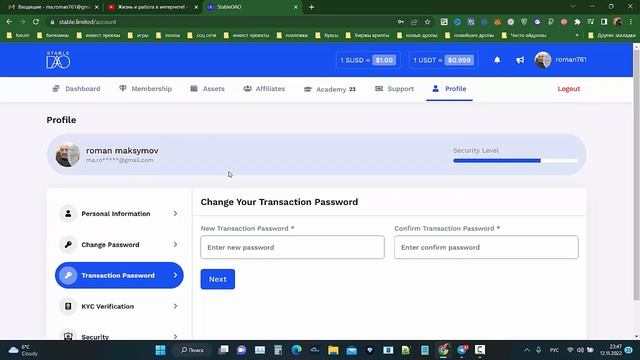Expand the Security chevron
This screenshot has height=360, width=640.
tap(175, 336)
